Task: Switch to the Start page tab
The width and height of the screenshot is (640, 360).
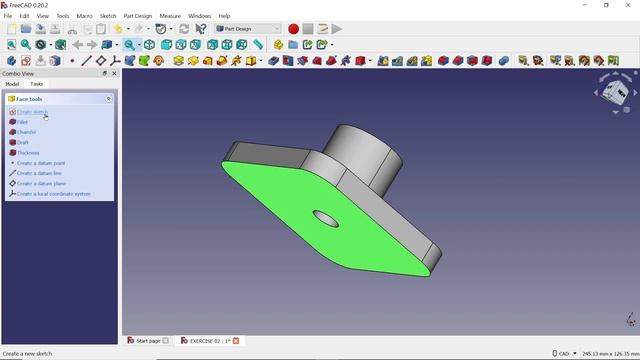Action: coord(147,340)
